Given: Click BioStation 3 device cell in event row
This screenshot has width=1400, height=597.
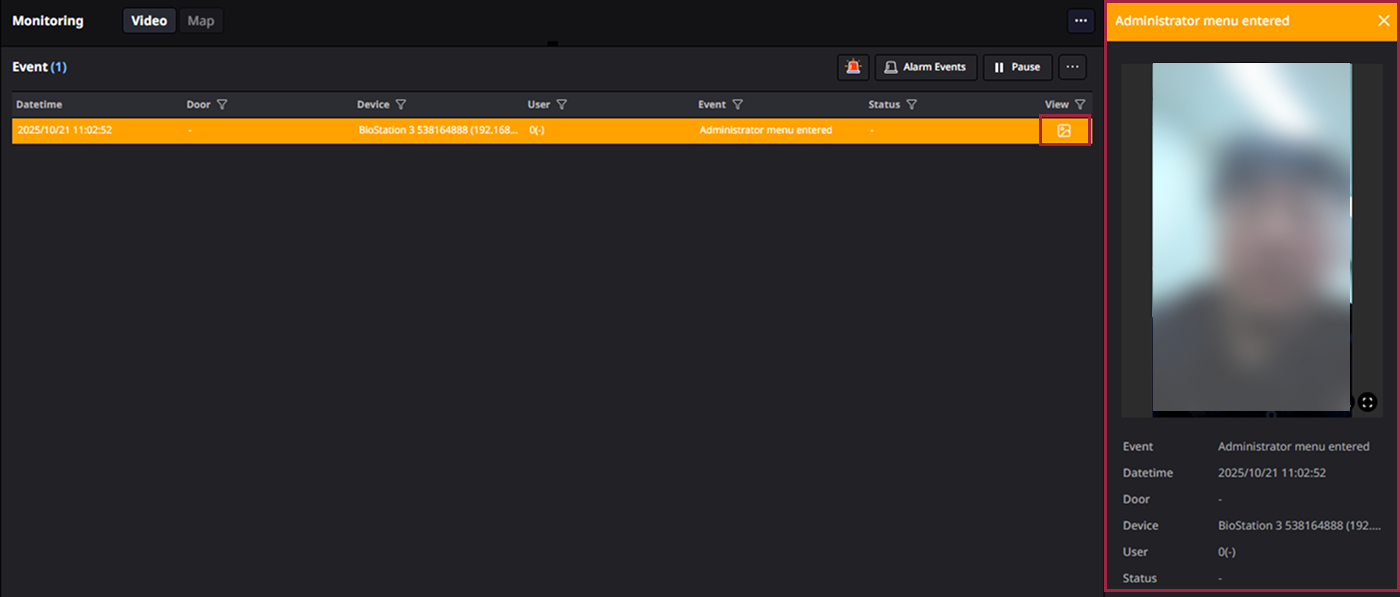Looking at the screenshot, I should tap(438, 131).
